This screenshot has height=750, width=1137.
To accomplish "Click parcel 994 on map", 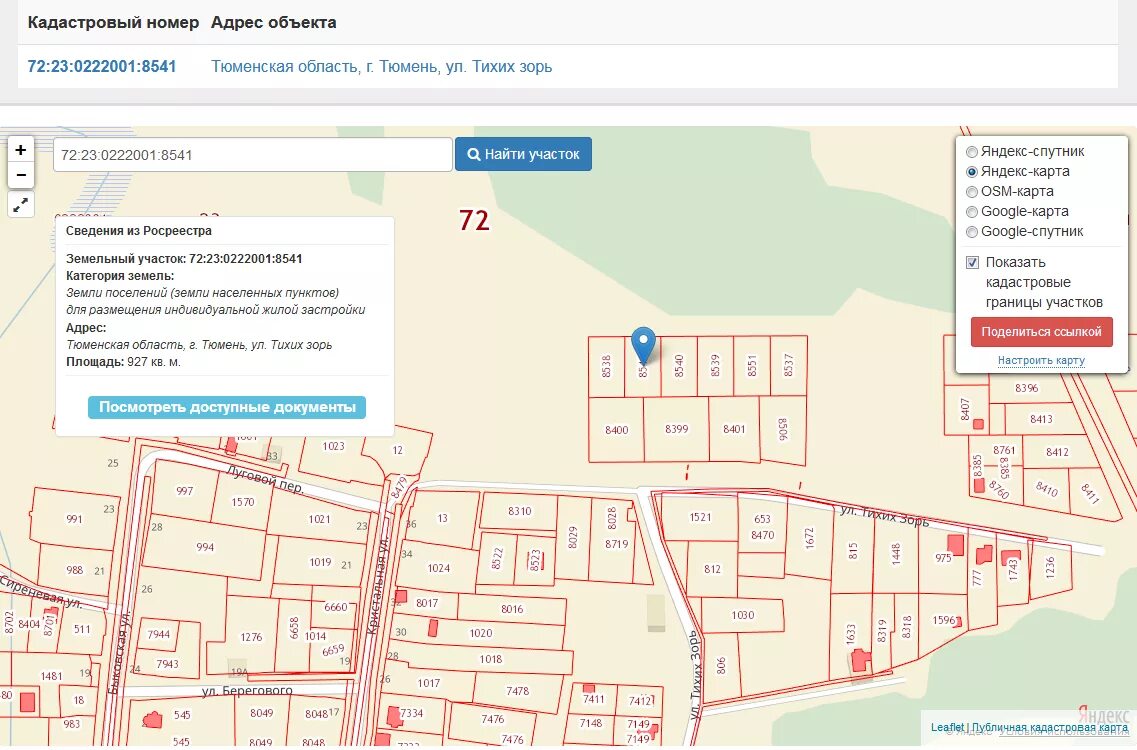I will pyautogui.click(x=205, y=547).
